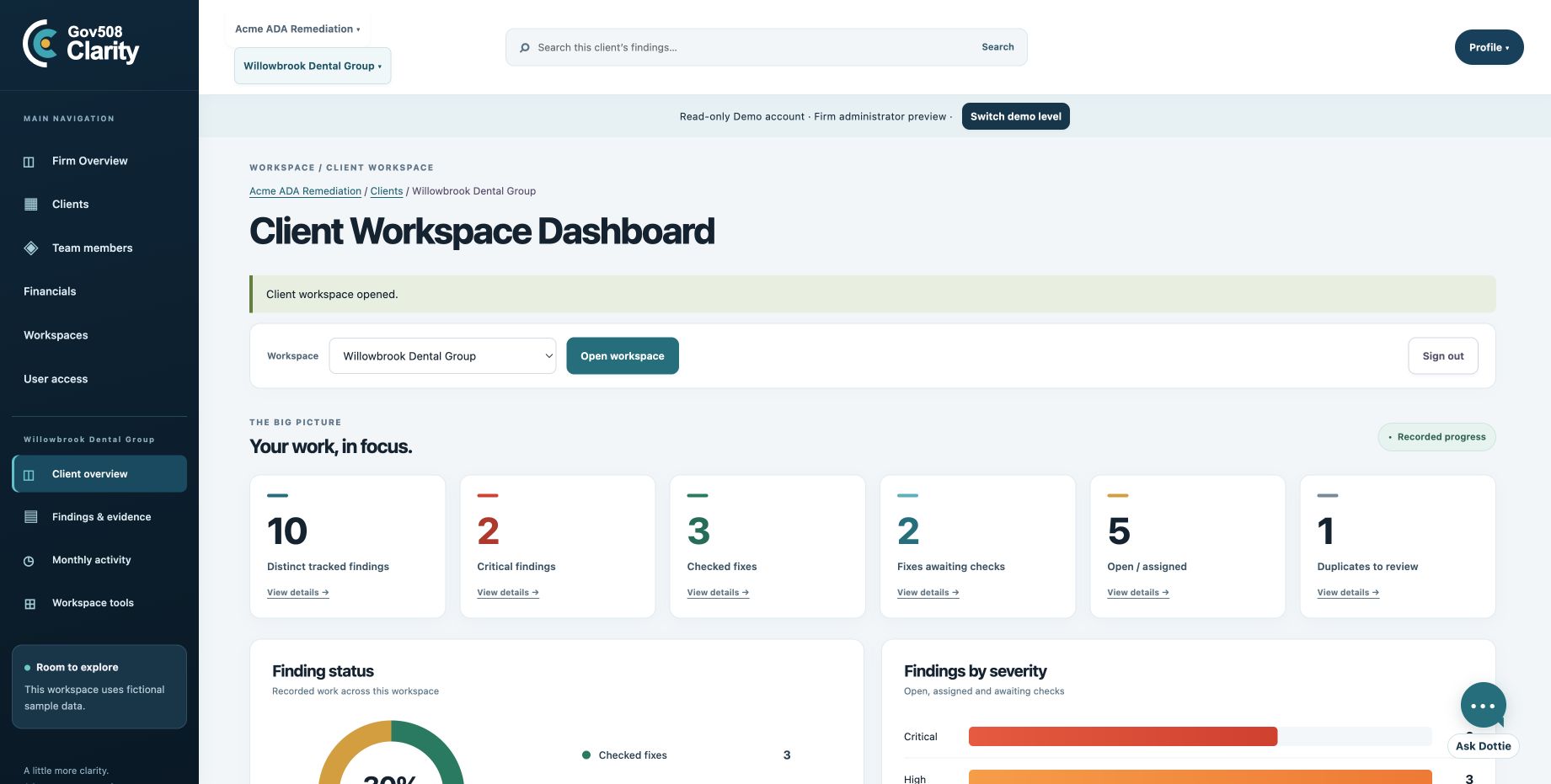The height and width of the screenshot is (784, 1551).
Task: Open the Acme ADA Remediation firm dropdown
Action: click(297, 29)
